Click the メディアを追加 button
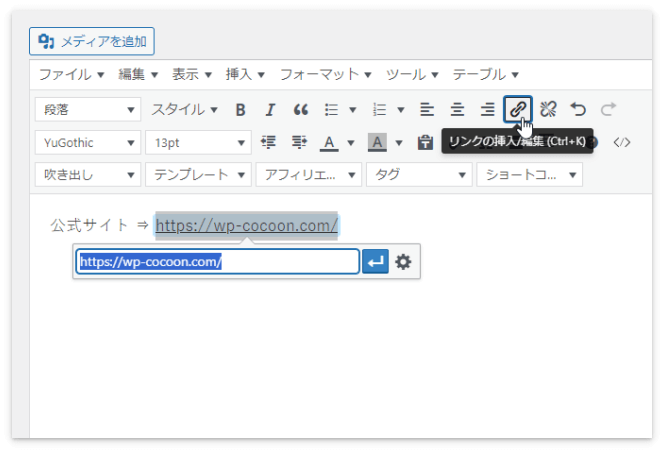 tap(92, 41)
